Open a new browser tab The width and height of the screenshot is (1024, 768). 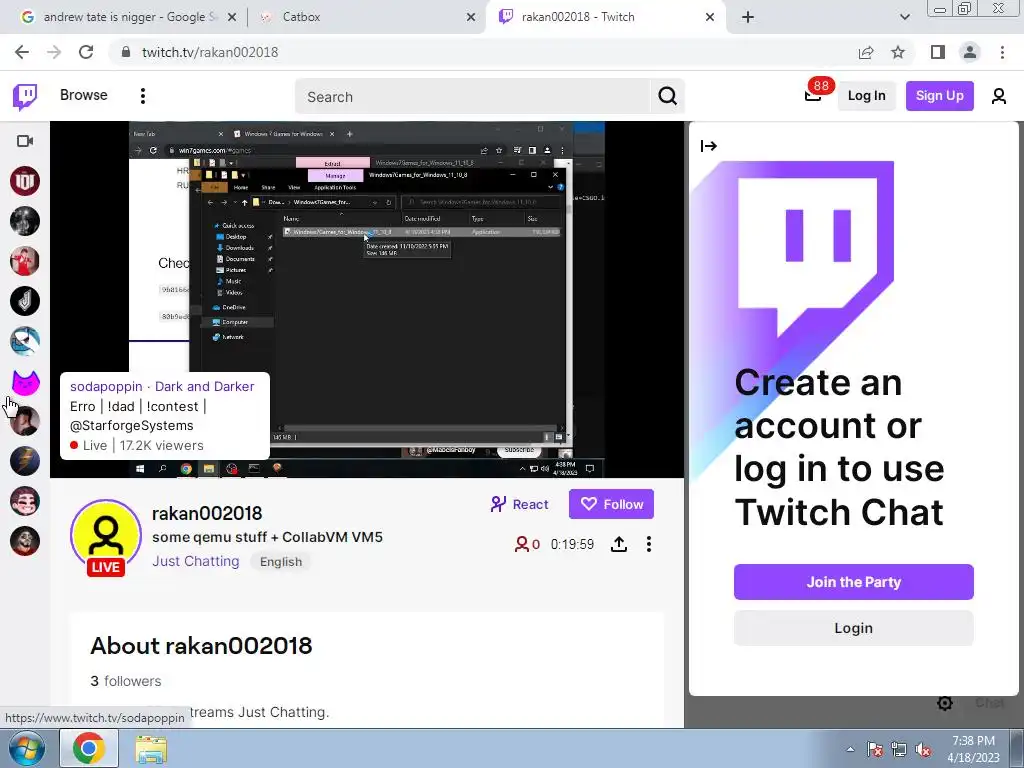[748, 17]
